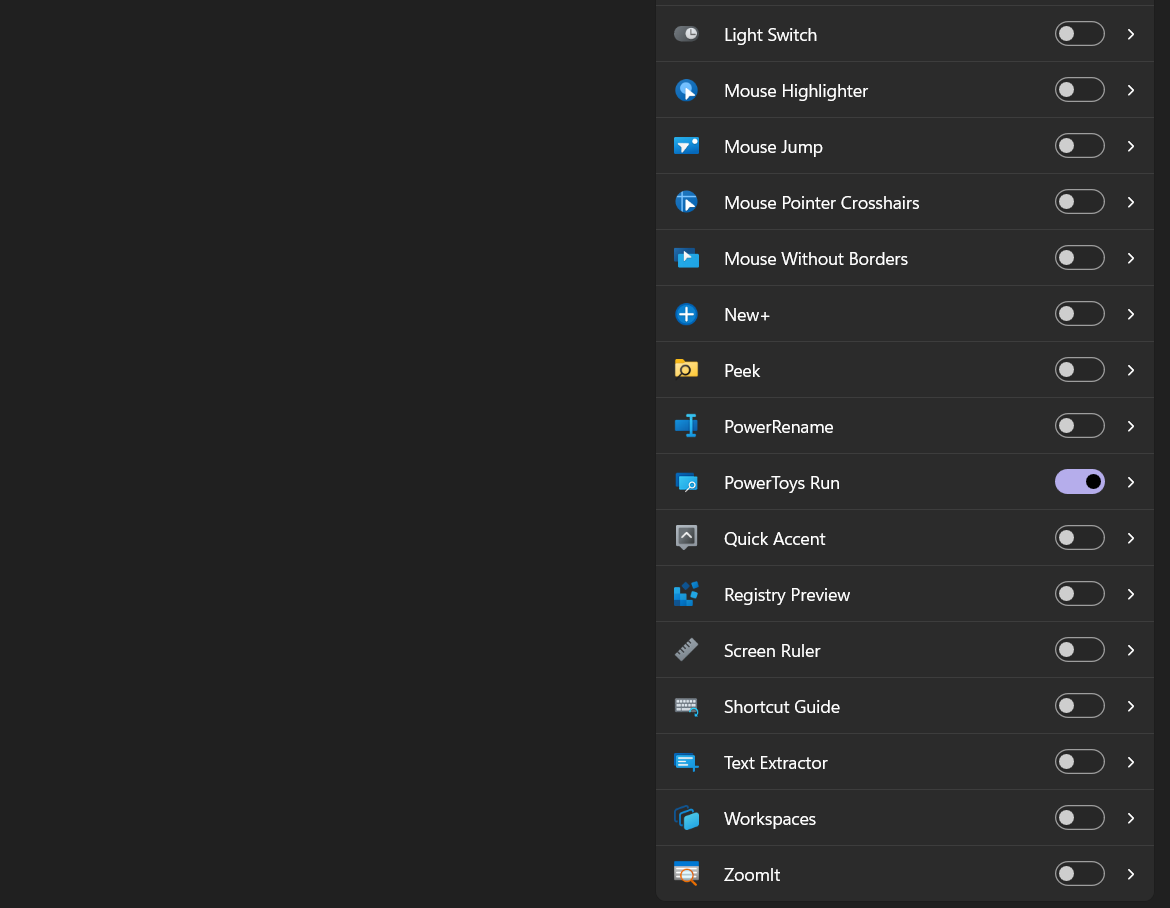This screenshot has height=908, width=1170.
Task: Open Quick Accent chevron
Action: pos(1130,538)
